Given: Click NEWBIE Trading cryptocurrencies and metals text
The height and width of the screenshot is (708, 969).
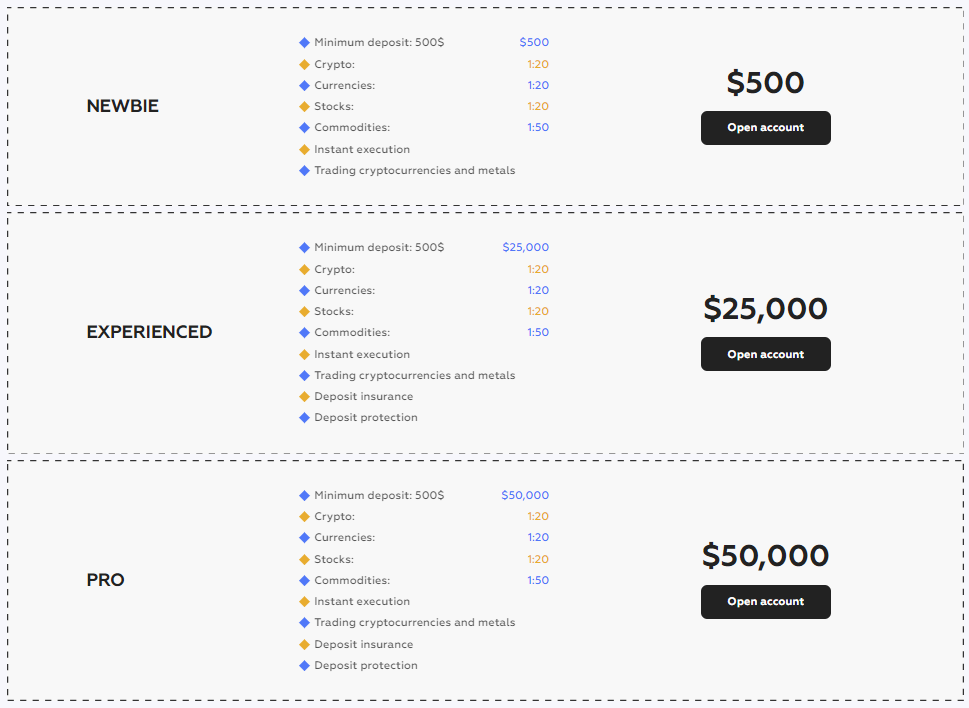Looking at the screenshot, I should 414,171.
